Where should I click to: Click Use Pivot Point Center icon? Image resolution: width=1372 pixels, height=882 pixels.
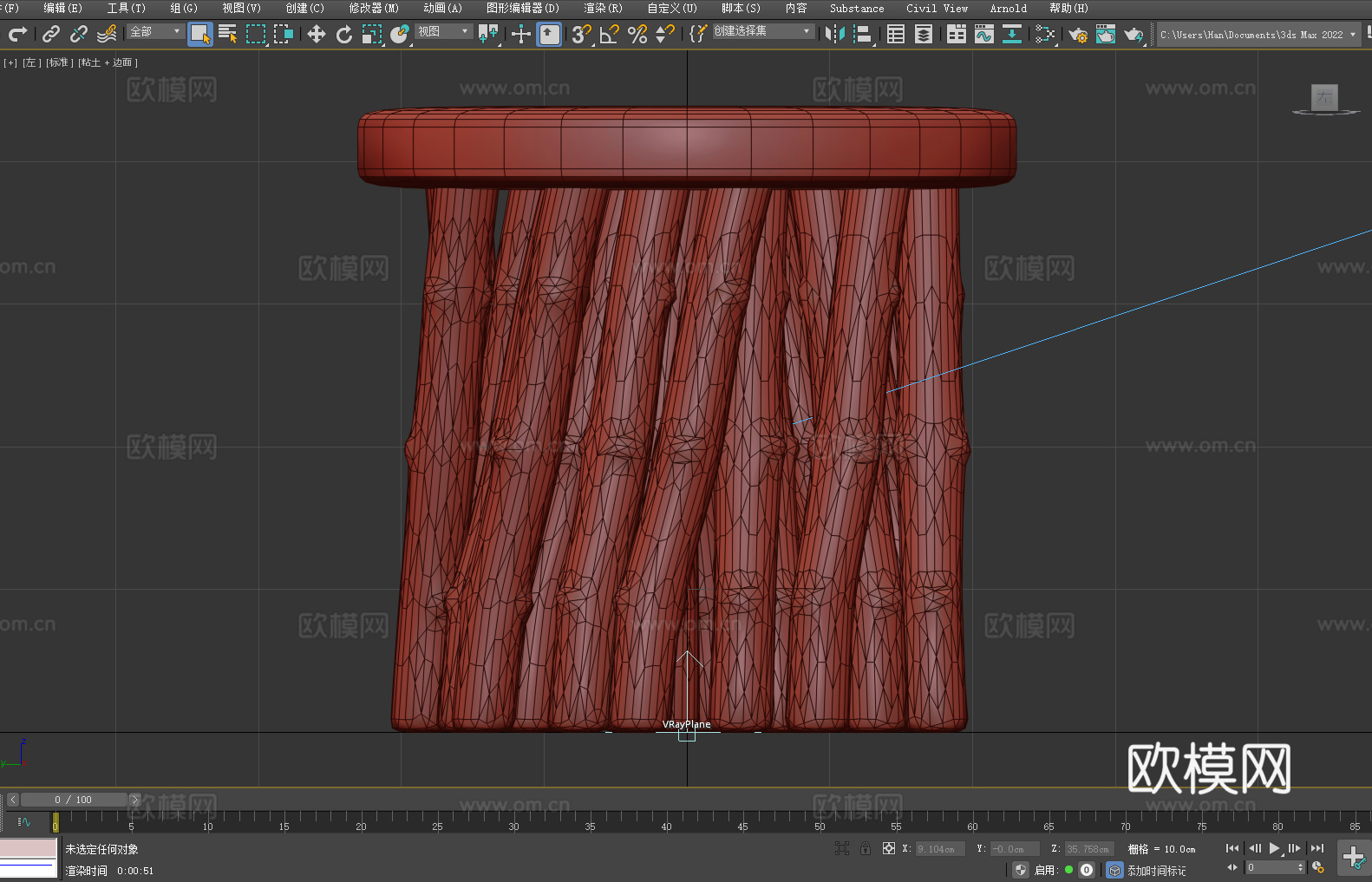[x=489, y=34]
